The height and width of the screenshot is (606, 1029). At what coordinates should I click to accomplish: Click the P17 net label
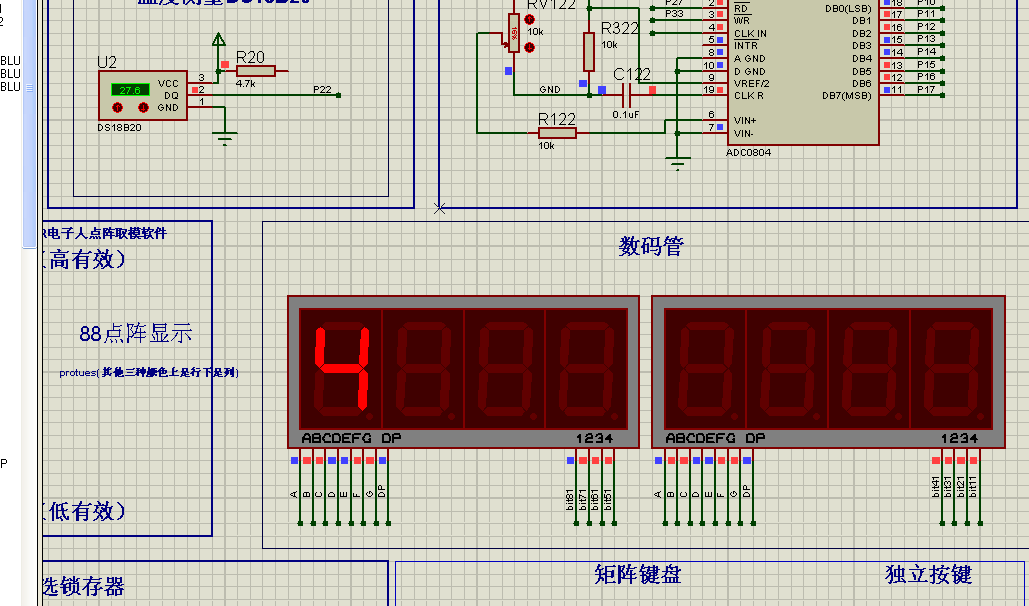[926, 89]
